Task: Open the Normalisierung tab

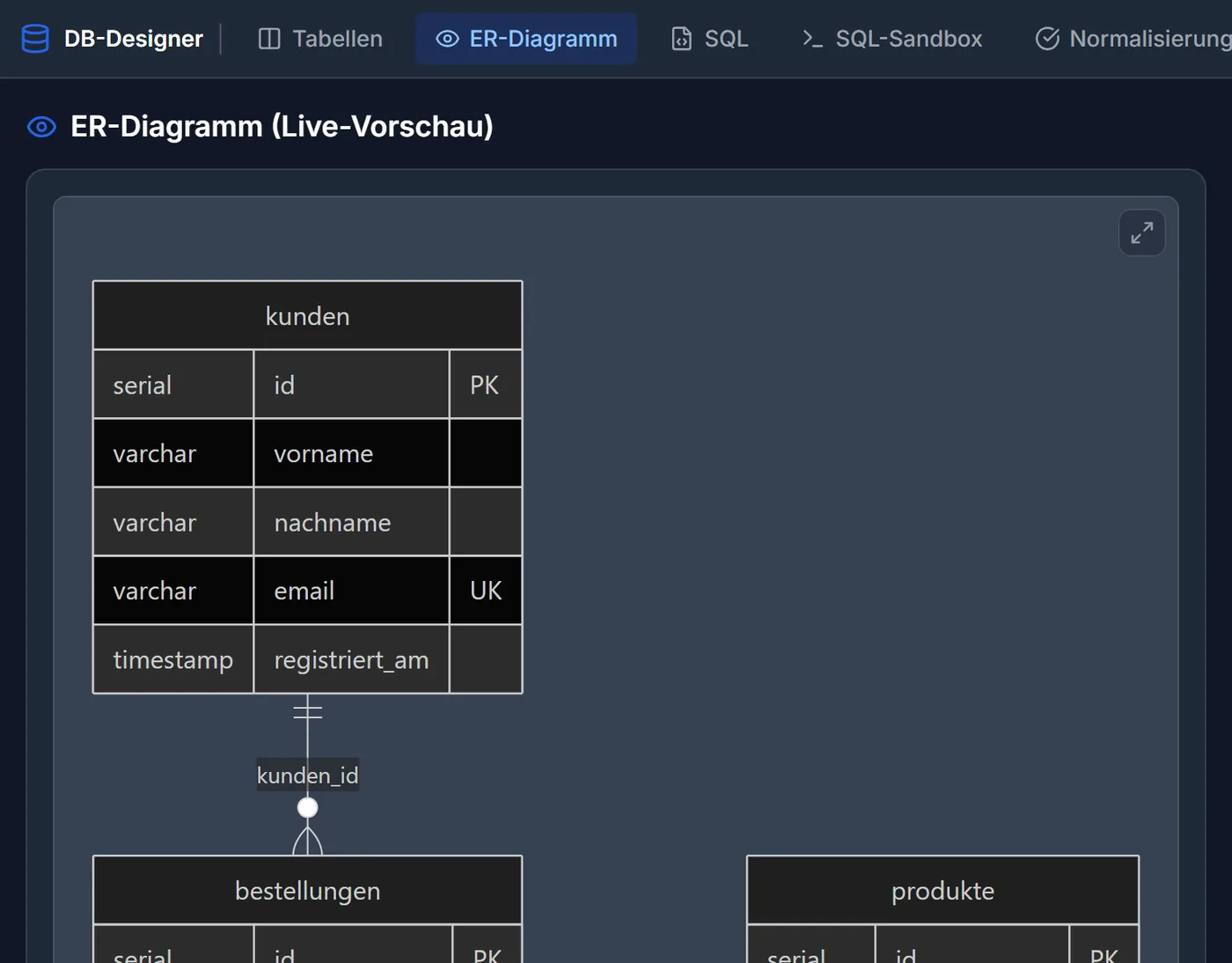Action: pos(1134,39)
